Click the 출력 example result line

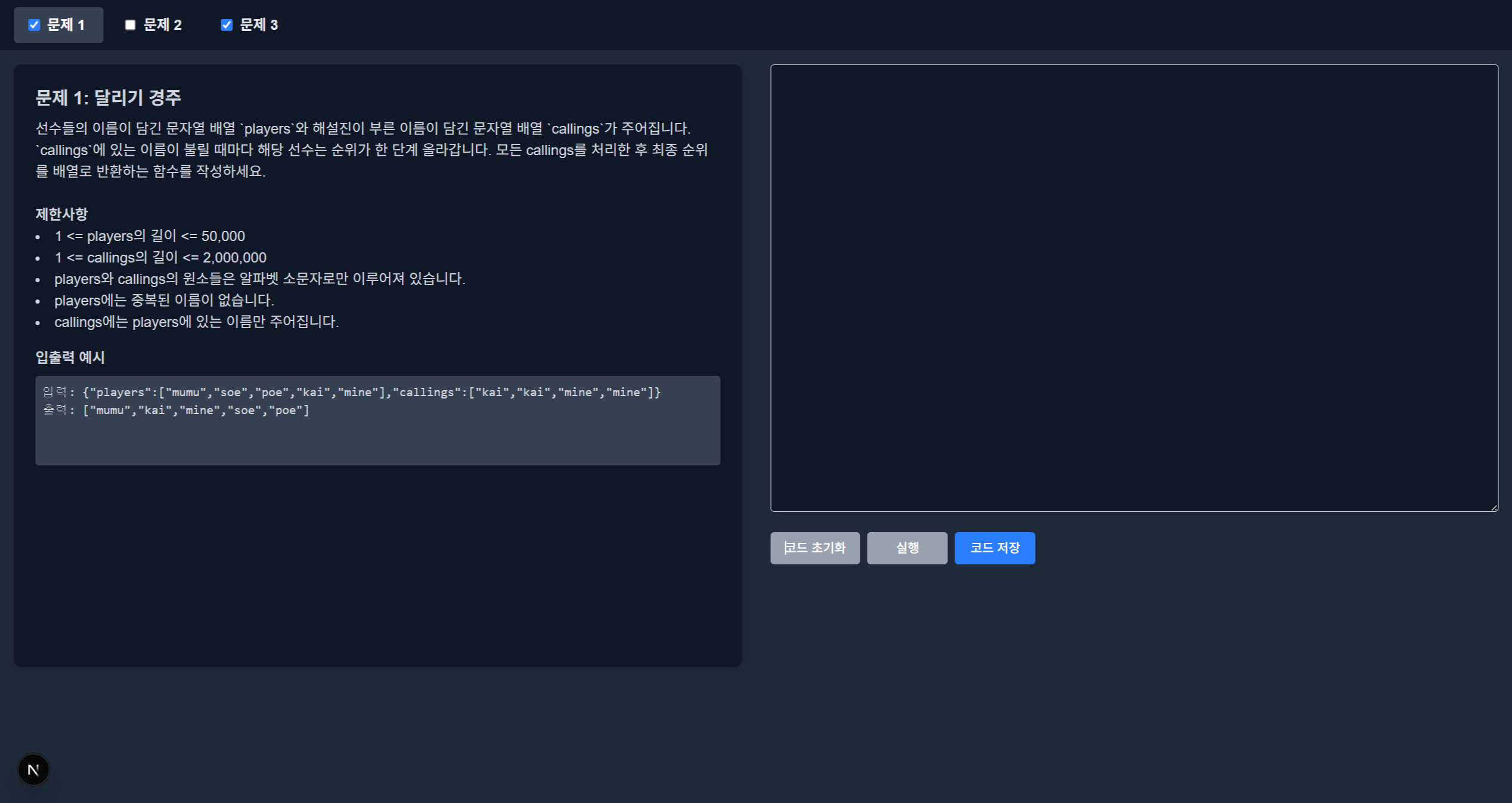point(176,410)
